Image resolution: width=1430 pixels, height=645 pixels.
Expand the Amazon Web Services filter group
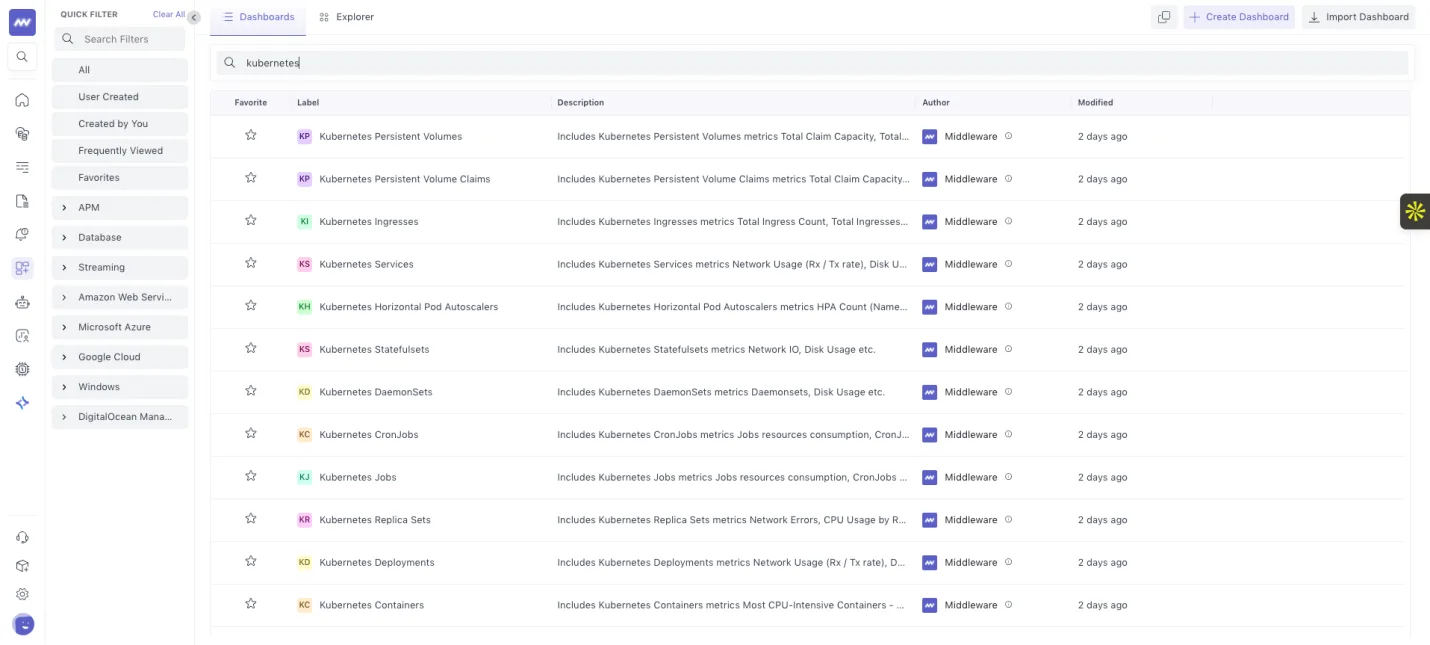(x=120, y=297)
